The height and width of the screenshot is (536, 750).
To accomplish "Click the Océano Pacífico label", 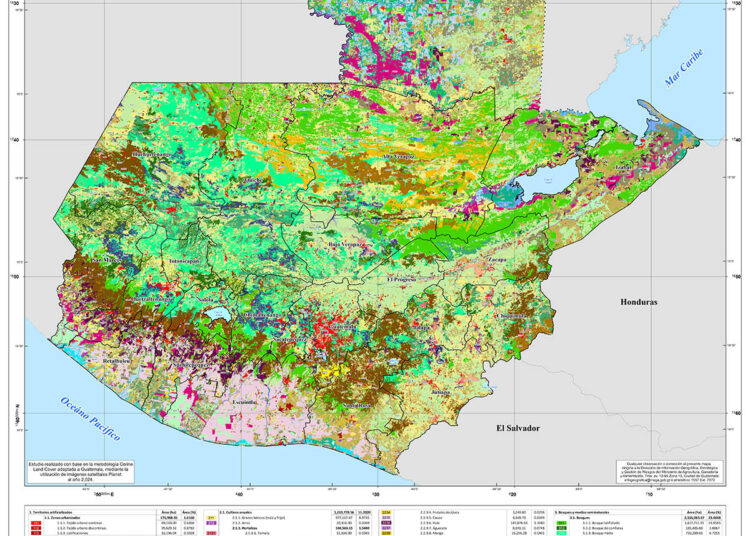I will [x=89, y=420].
